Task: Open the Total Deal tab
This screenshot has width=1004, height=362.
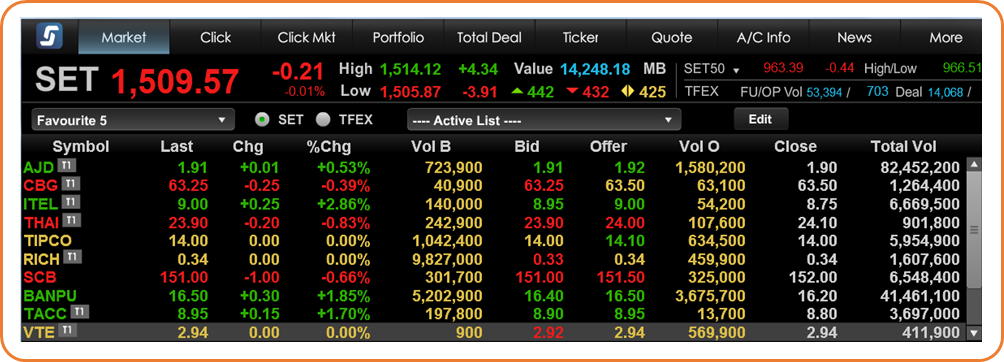Action: [489, 37]
